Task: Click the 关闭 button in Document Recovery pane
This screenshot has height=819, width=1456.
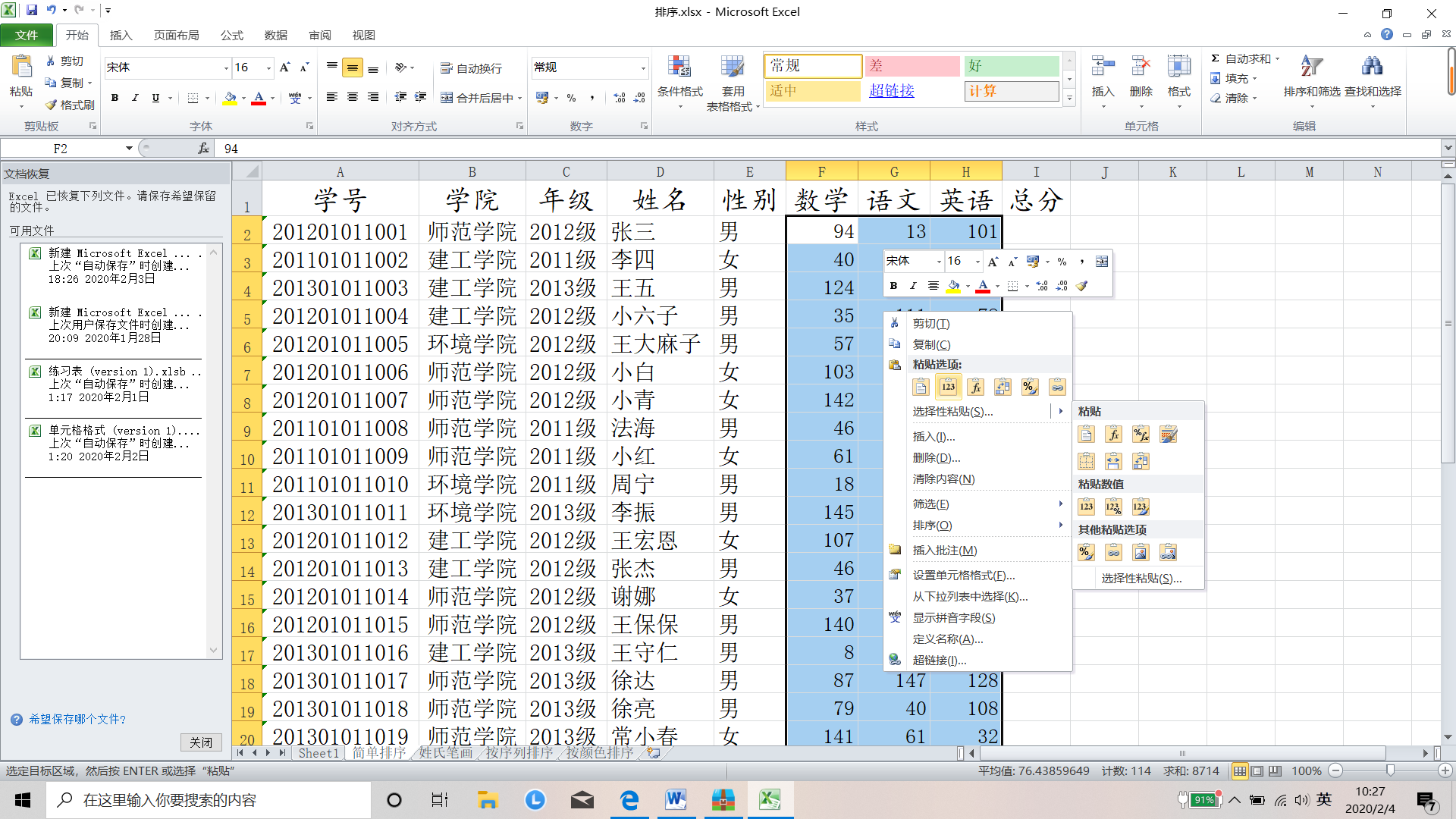Action: pyautogui.click(x=201, y=742)
